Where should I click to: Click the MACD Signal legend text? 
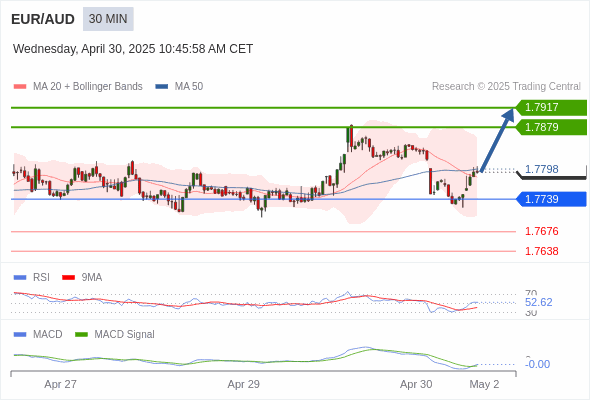124,334
